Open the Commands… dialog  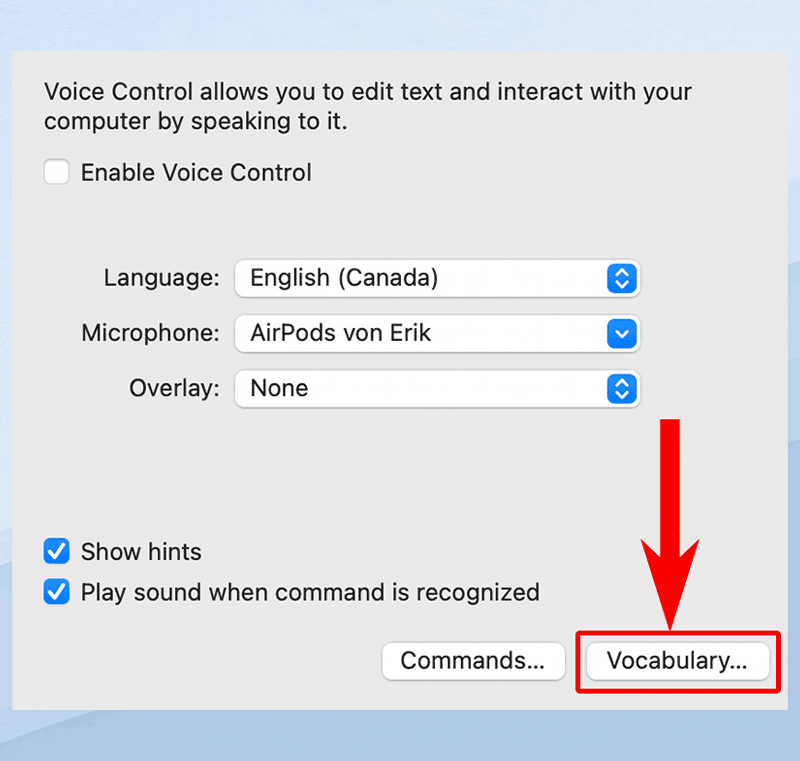coord(473,661)
